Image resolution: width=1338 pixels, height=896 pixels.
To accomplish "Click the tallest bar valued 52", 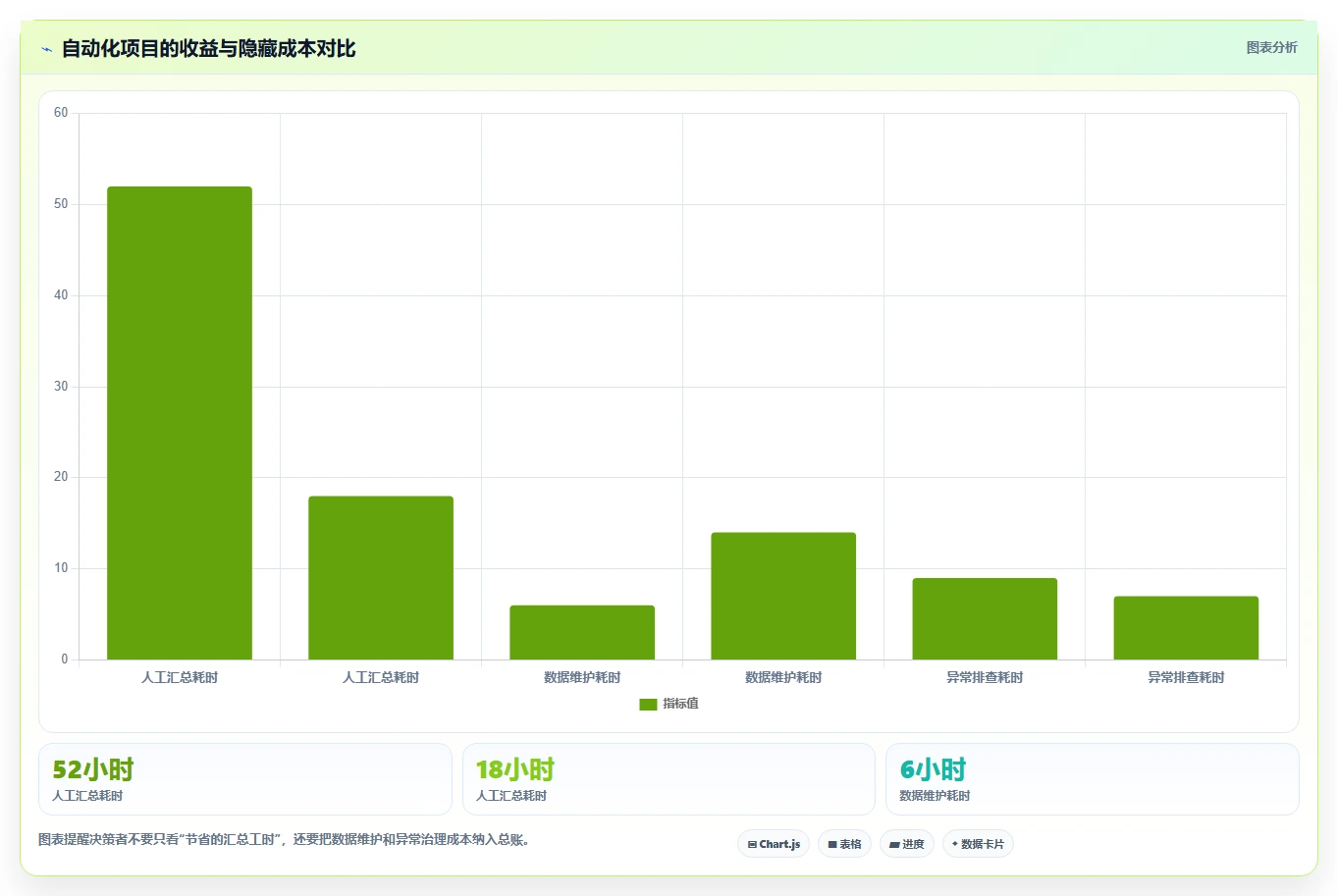I will (180, 423).
